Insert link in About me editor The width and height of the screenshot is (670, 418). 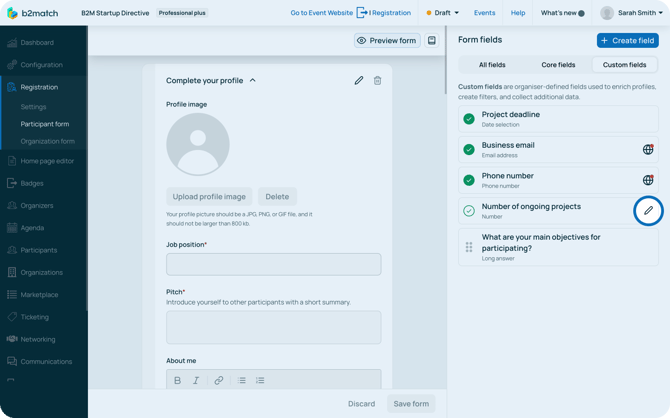(x=219, y=380)
